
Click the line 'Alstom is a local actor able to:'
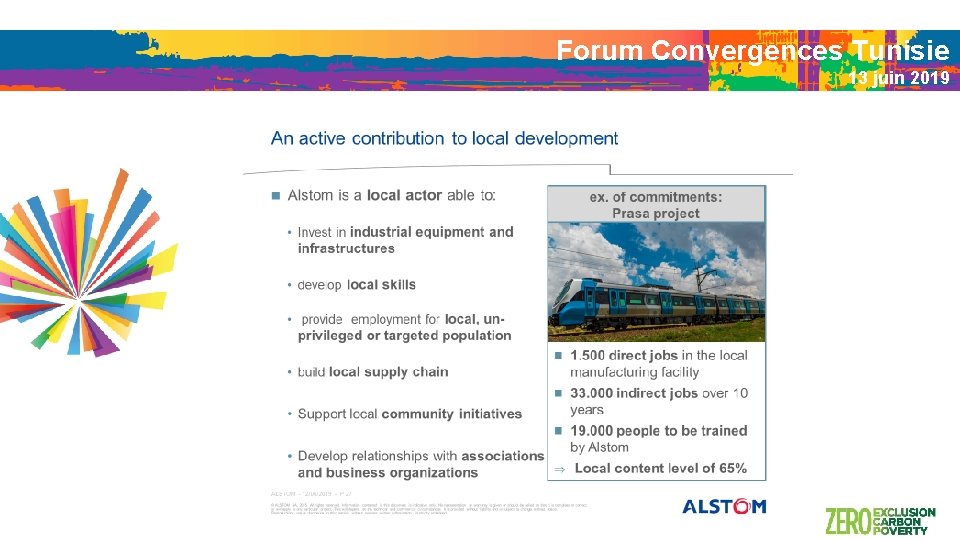(x=391, y=195)
